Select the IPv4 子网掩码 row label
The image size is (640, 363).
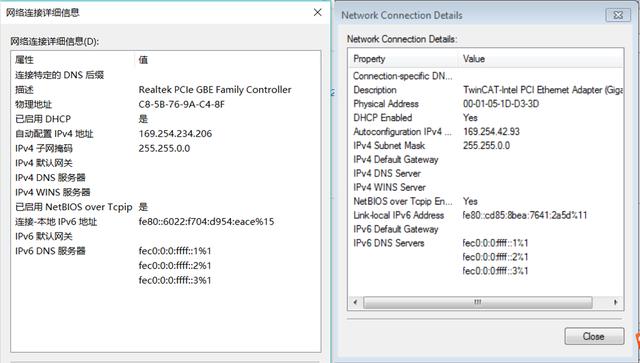click(x=44, y=149)
